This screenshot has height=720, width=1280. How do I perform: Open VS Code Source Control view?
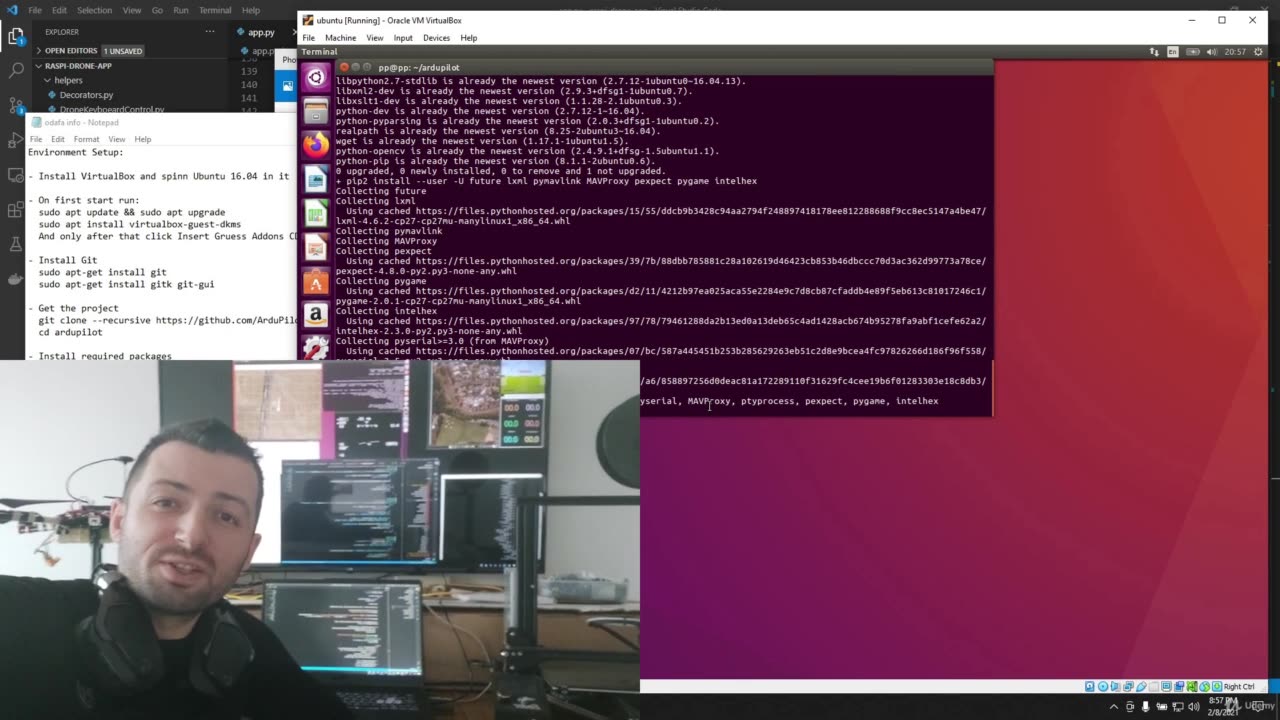(x=16, y=105)
